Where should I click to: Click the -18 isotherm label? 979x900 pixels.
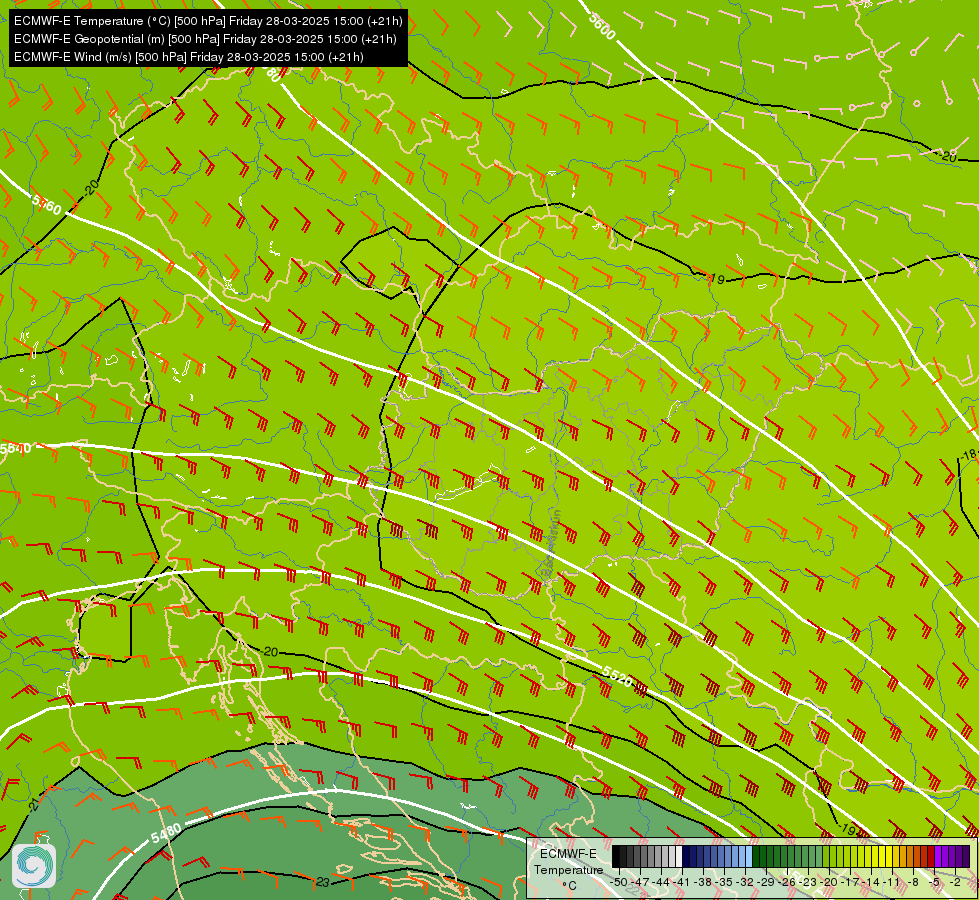pos(969,456)
